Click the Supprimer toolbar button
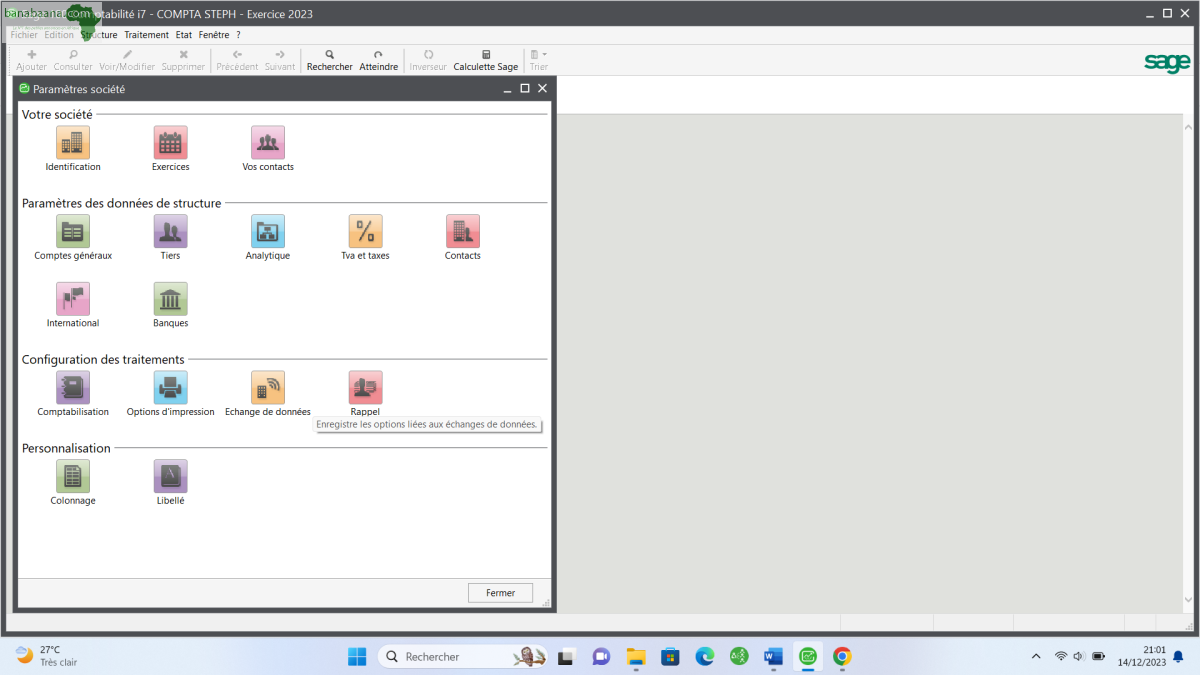Viewport: 1200px width, 675px height. tap(183, 60)
